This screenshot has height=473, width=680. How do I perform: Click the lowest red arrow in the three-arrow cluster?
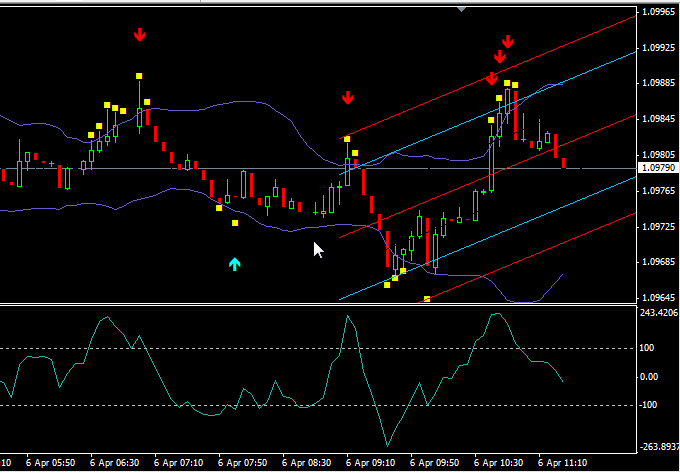(x=491, y=78)
